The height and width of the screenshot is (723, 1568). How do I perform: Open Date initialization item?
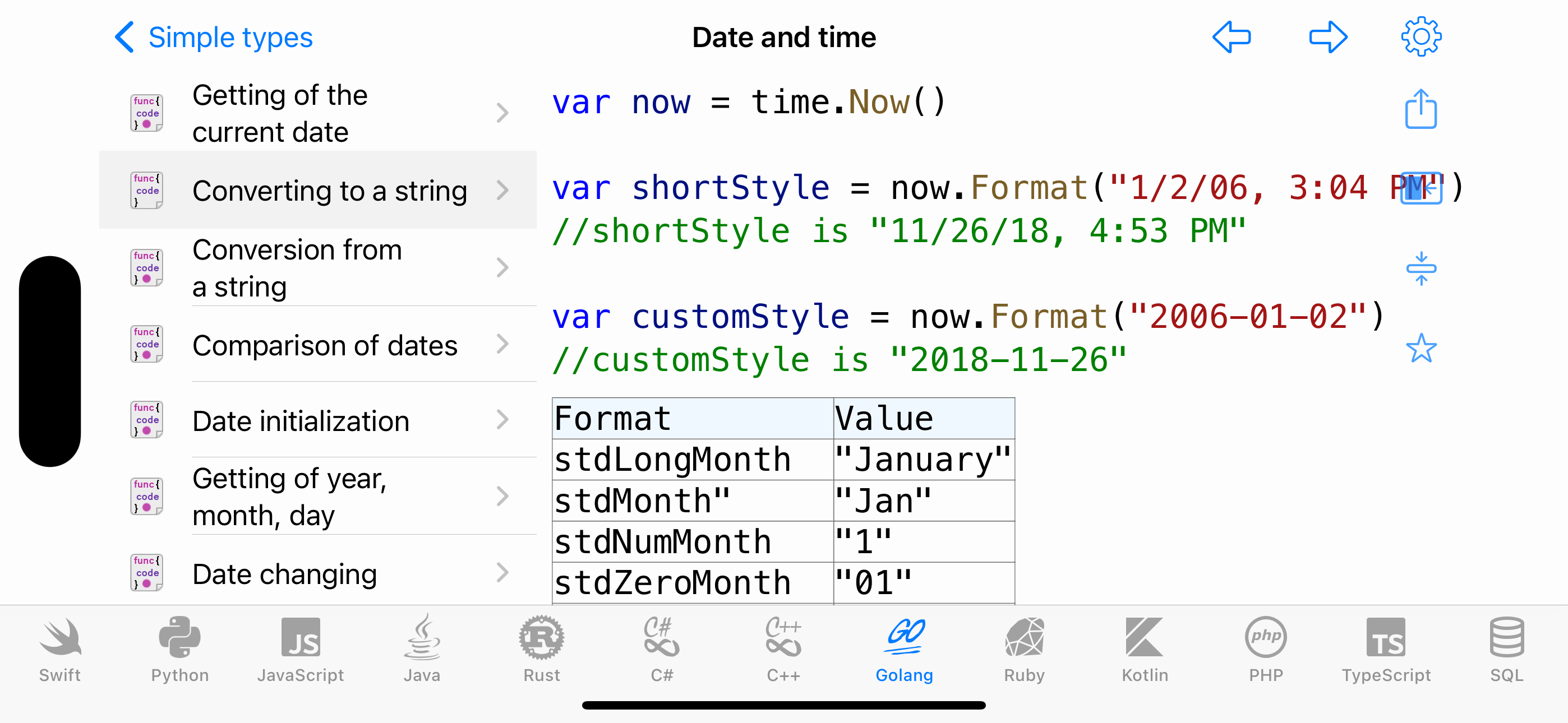(x=318, y=420)
